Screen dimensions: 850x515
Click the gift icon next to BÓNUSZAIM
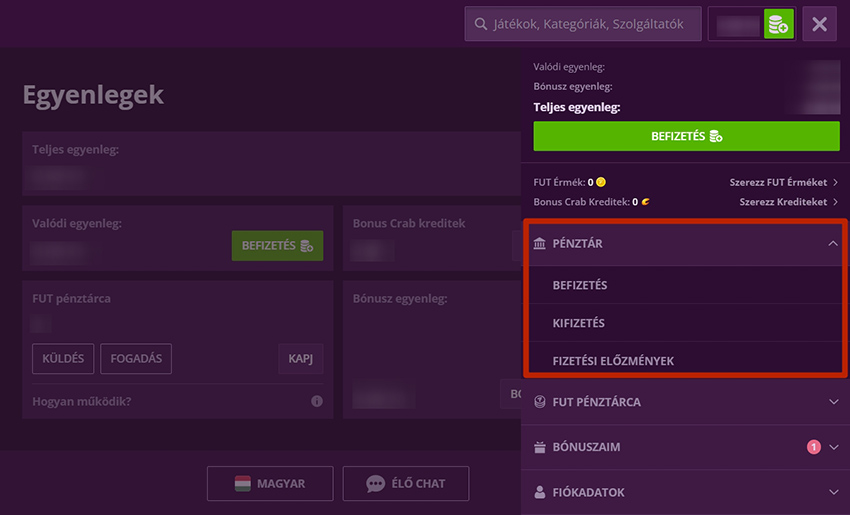pyautogui.click(x=540, y=447)
